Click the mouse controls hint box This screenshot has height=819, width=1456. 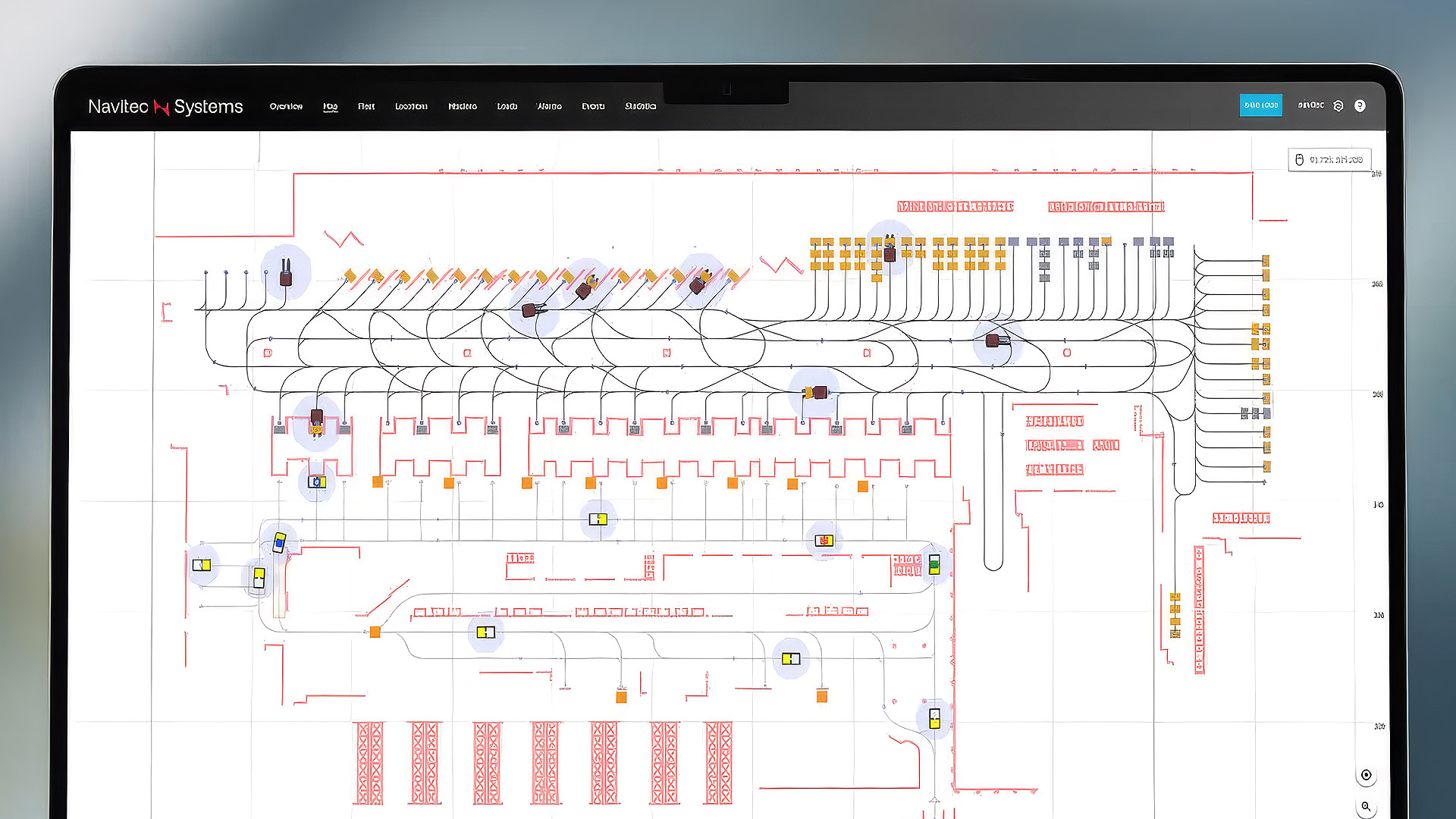[x=1329, y=160]
